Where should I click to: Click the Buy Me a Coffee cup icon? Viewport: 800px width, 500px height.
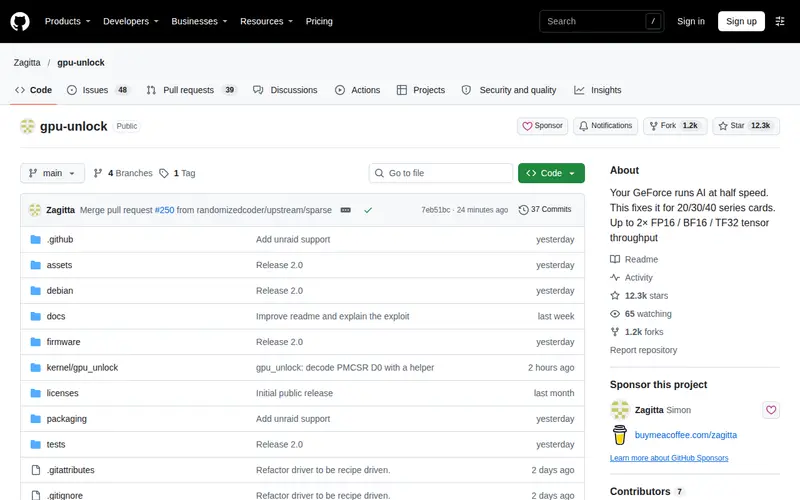[619, 435]
